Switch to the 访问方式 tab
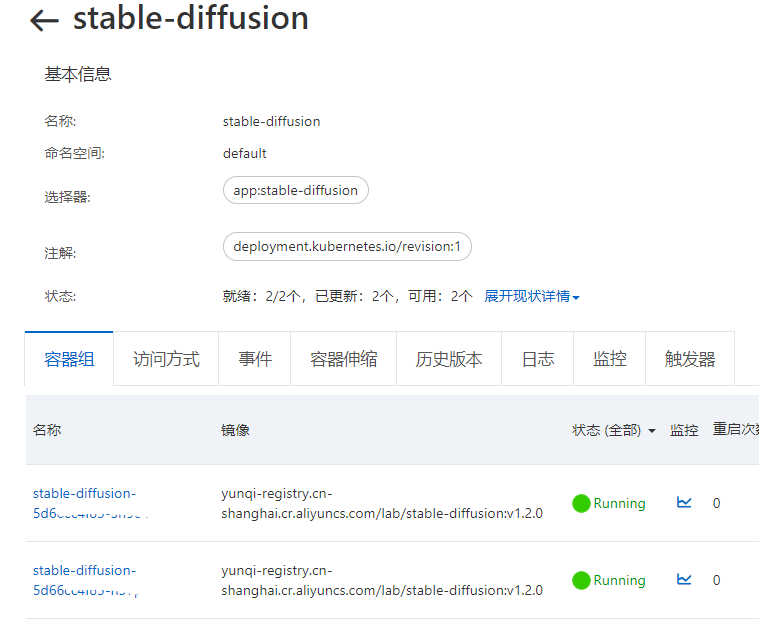Screen dimensions: 759x628 [x=166, y=359]
